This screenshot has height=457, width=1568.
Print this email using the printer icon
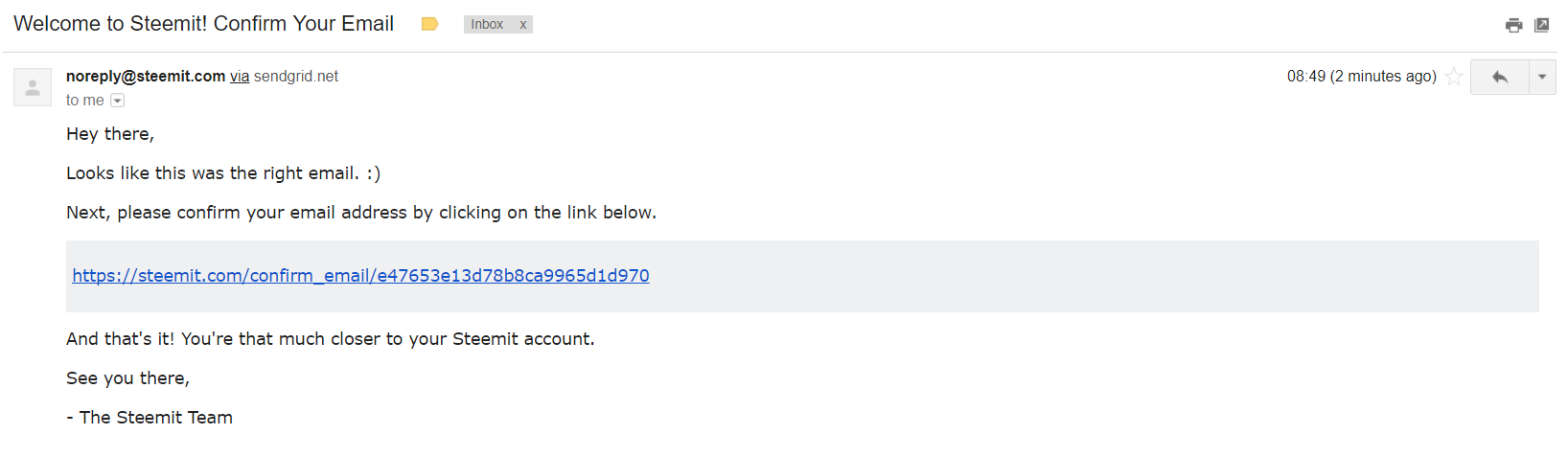pos(1513,25)
